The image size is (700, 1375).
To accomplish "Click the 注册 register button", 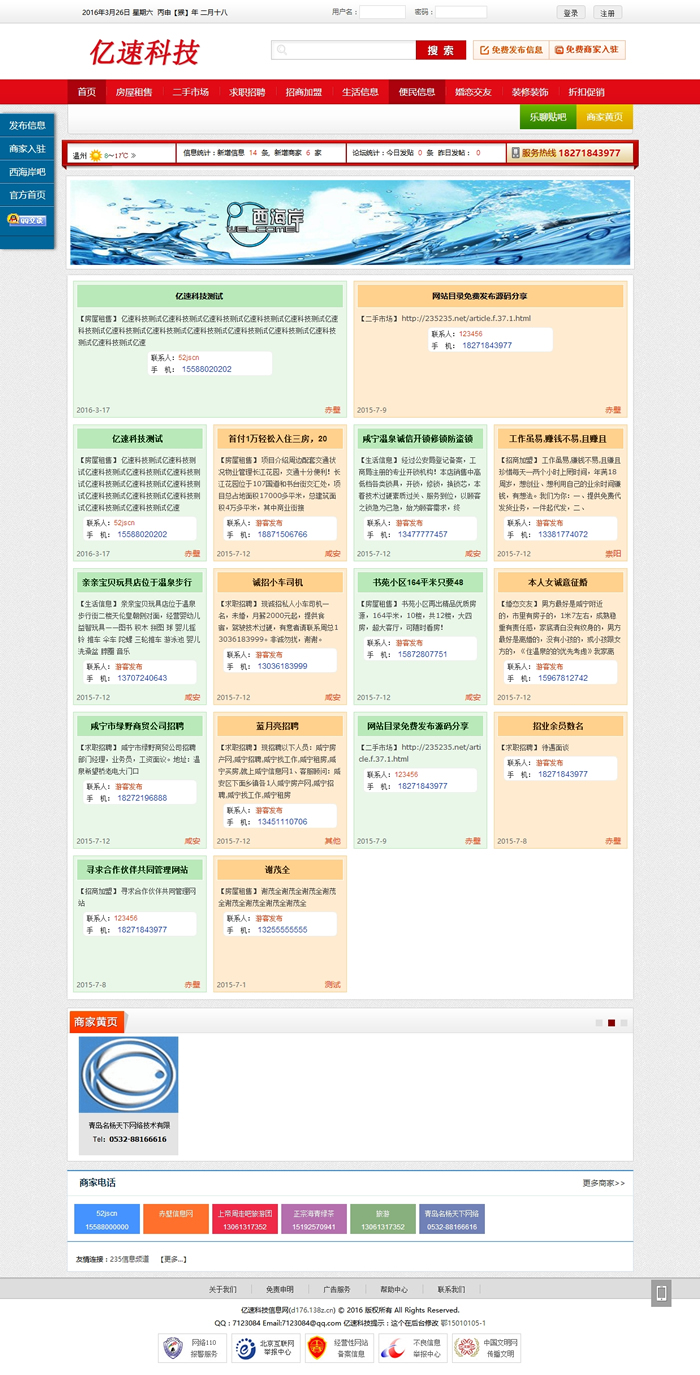I will click(x=607, y=13).
